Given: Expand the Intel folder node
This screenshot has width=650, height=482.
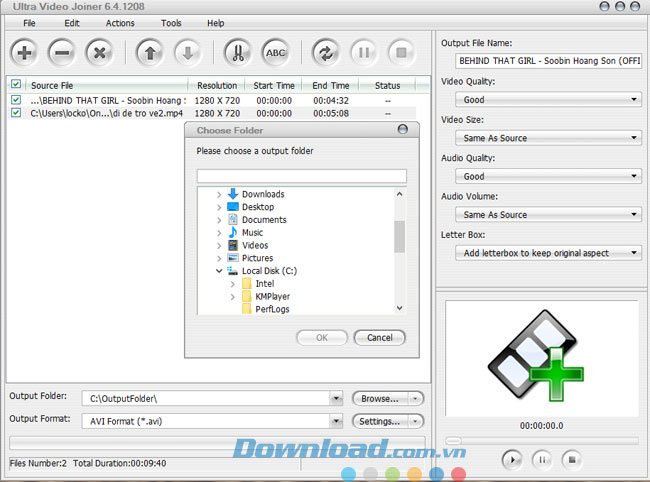Looking at the screenshot, I should (x=233, y=284).
